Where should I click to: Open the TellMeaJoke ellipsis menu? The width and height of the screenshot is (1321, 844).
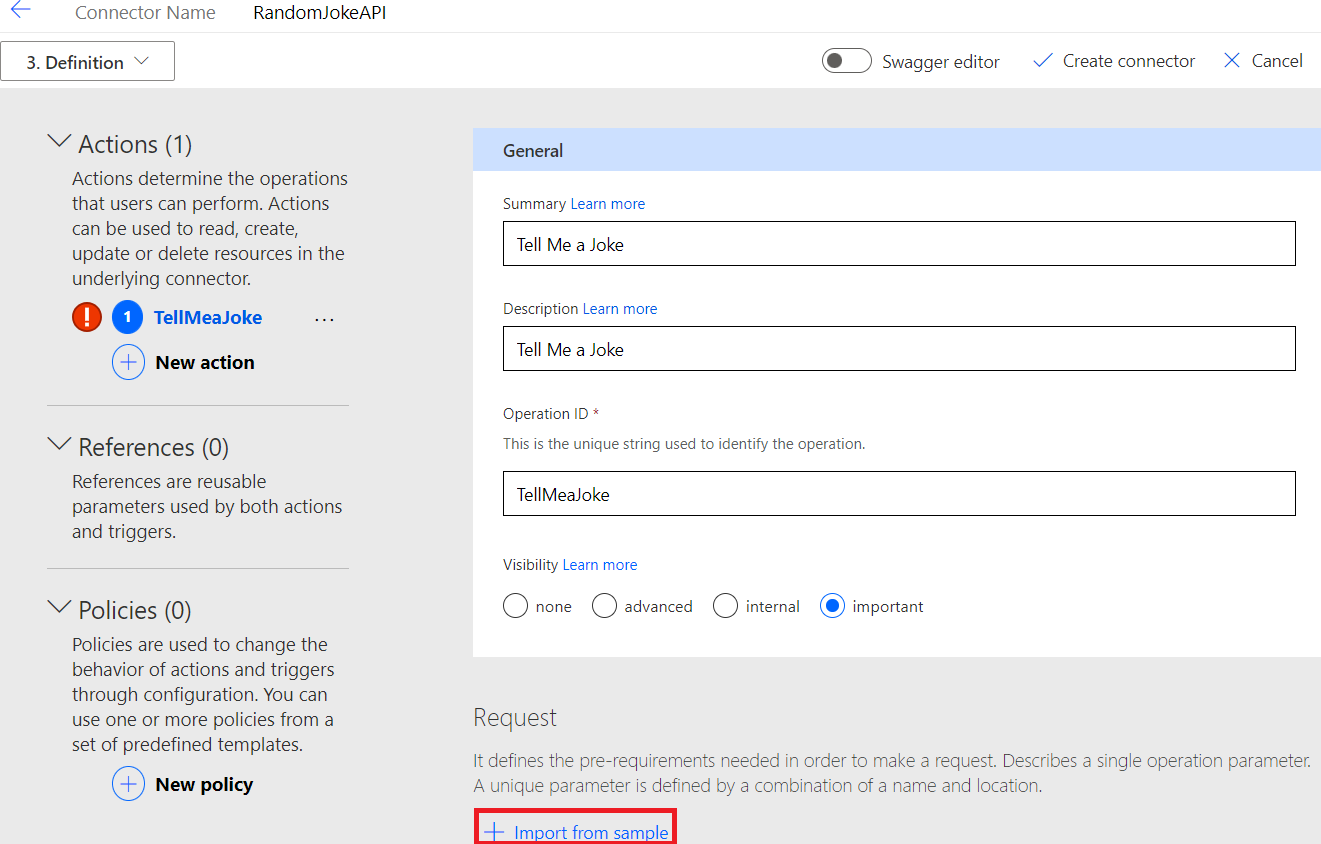point(324,319)
